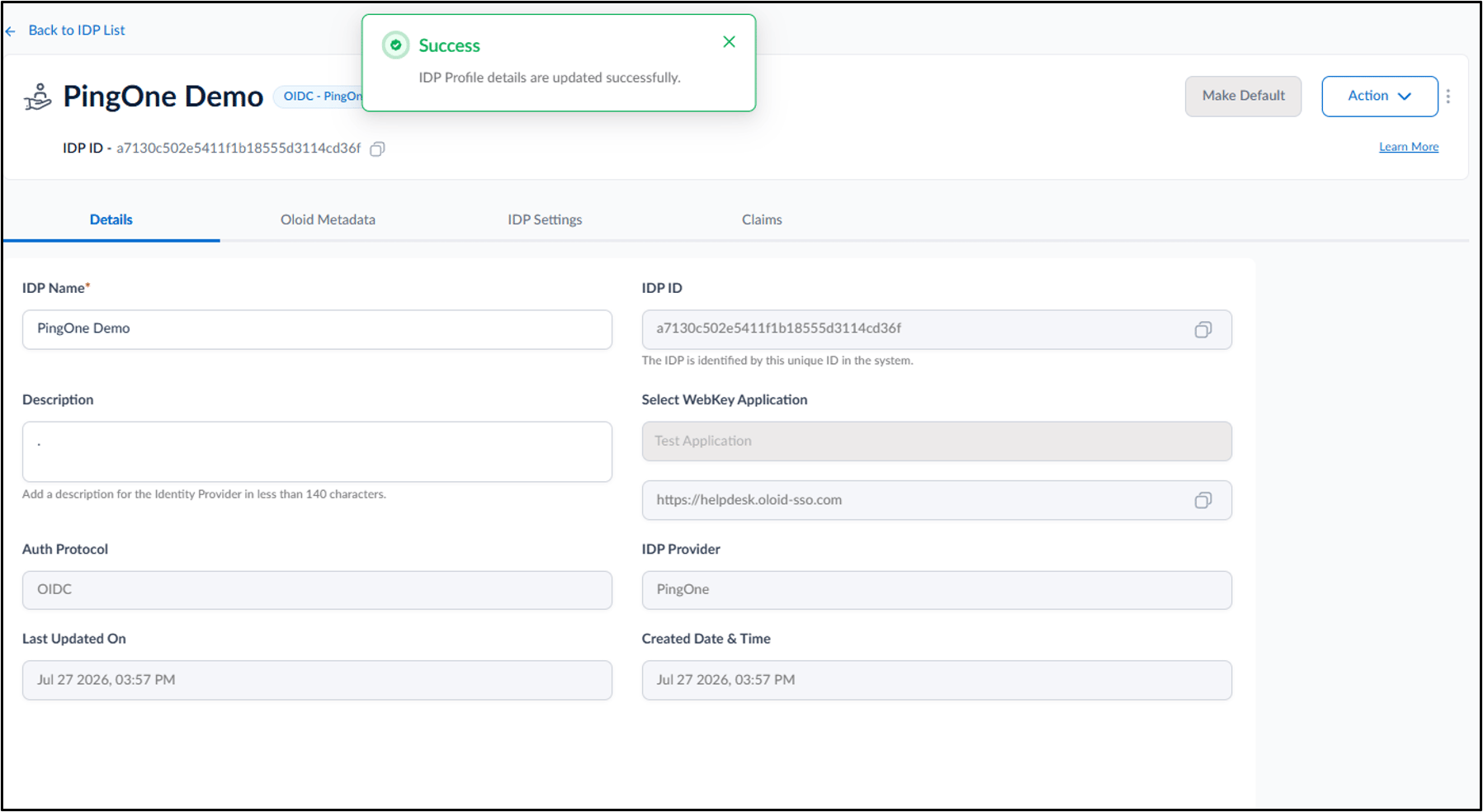Open the Learn More link

pyautogui.click(x=1409, y=147)
